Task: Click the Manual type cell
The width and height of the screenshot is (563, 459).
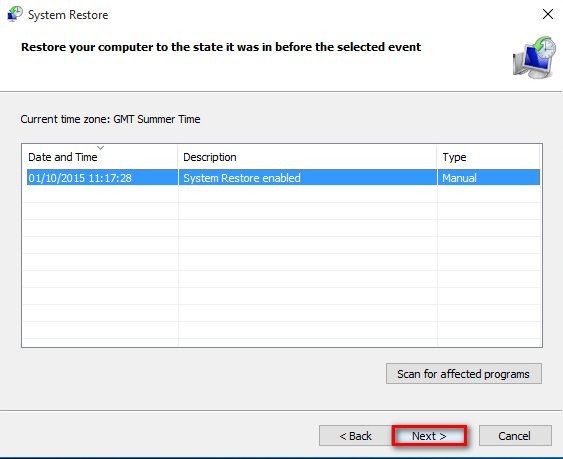Action: tap(459, 178)
